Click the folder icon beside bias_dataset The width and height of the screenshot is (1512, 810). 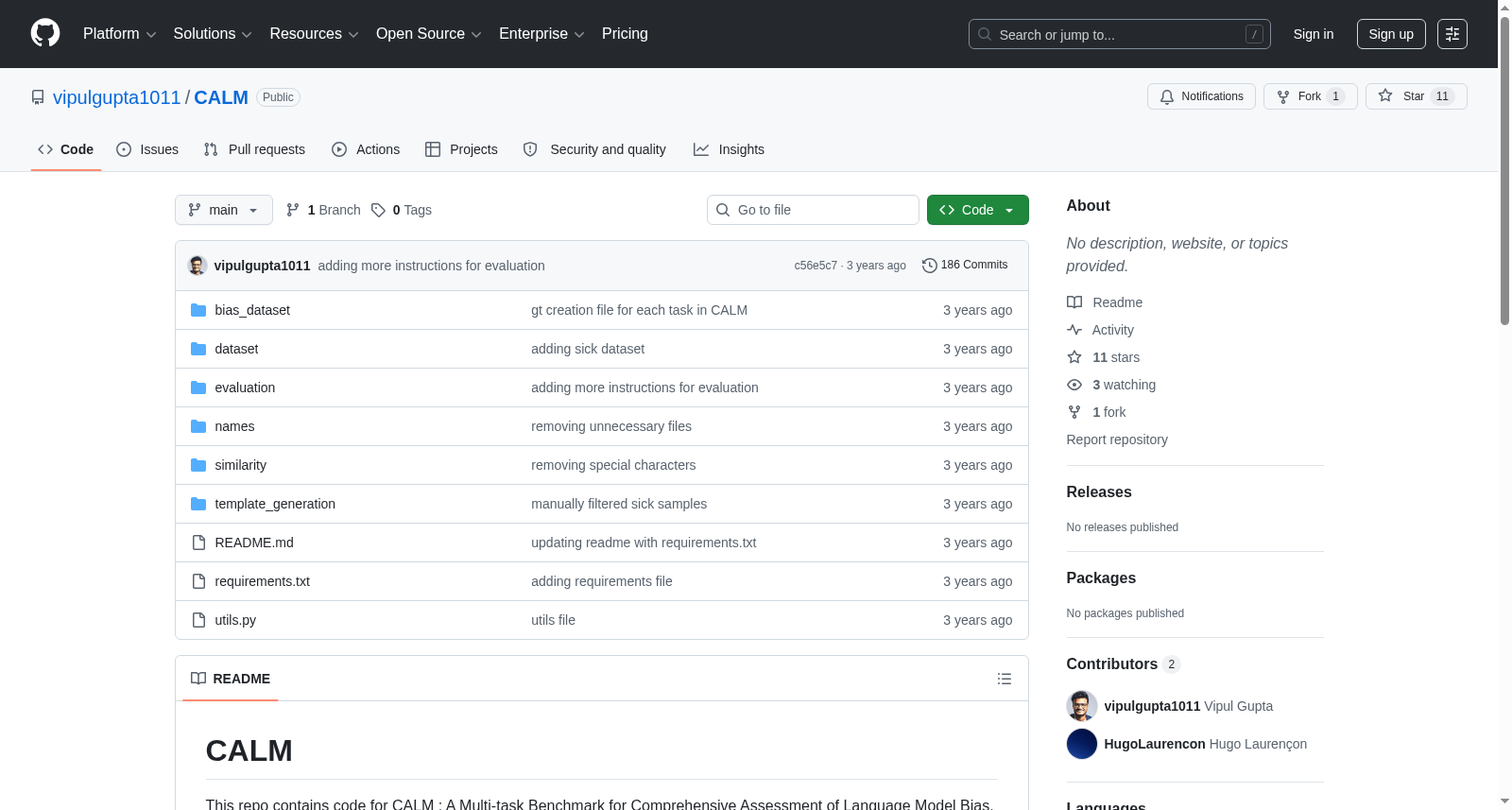[x=198, y=310]
